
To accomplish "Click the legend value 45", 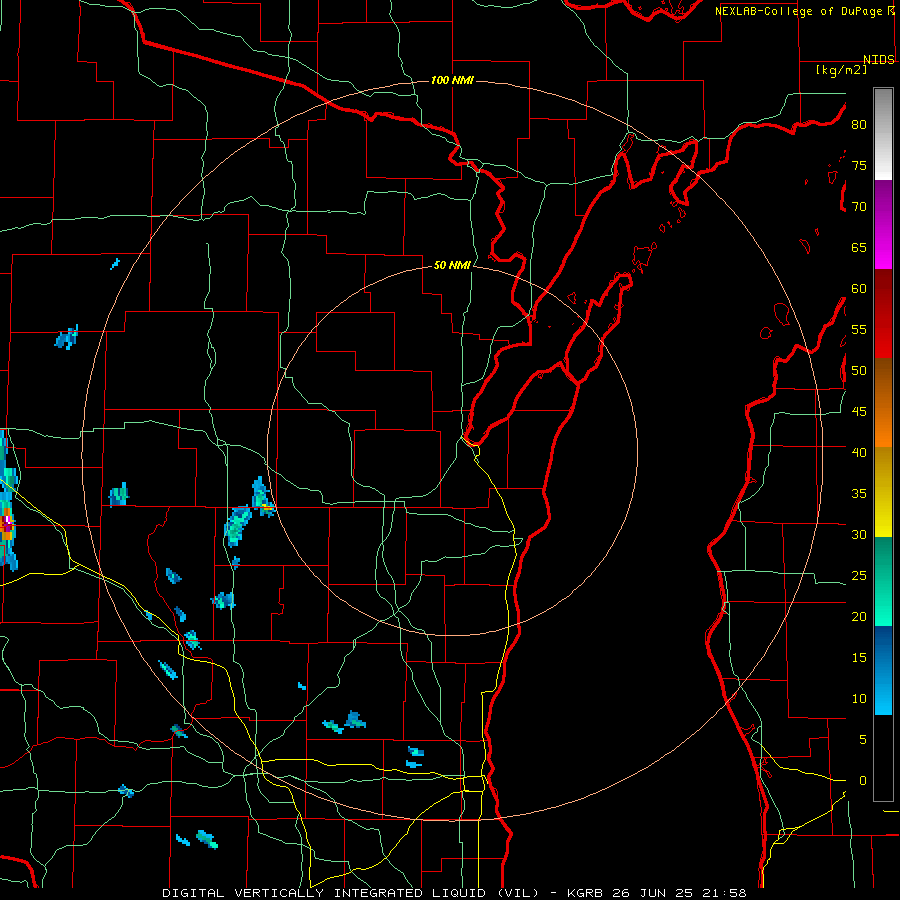I will (859, 412).
